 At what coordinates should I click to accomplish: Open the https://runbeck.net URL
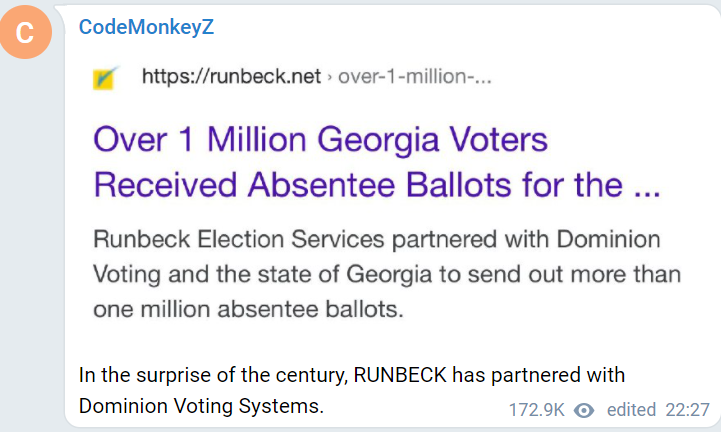coord(231,76)
